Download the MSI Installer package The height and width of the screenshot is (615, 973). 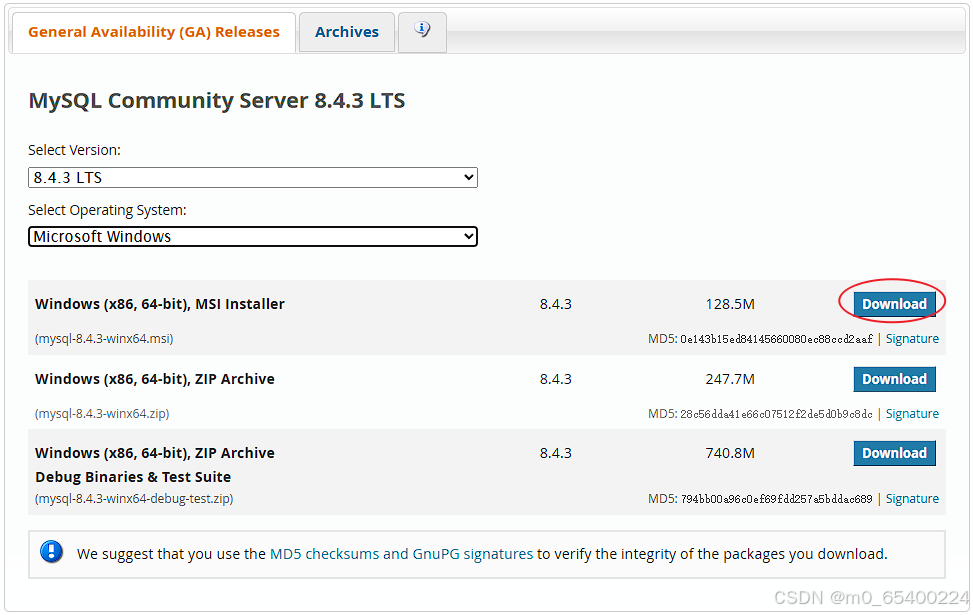(894, 303)
